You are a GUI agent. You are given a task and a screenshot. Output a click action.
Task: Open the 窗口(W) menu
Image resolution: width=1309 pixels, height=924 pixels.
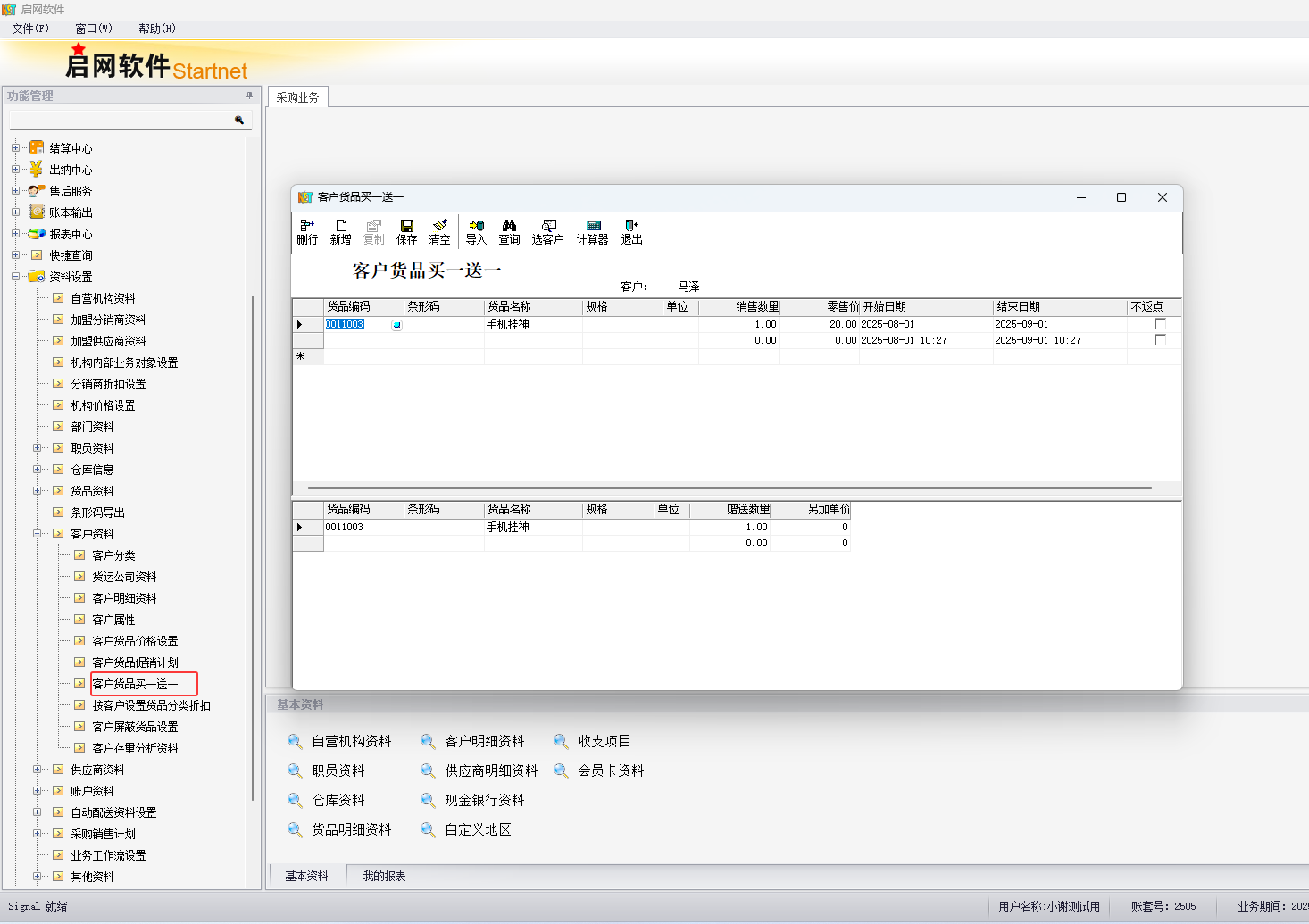click(94, 29)
